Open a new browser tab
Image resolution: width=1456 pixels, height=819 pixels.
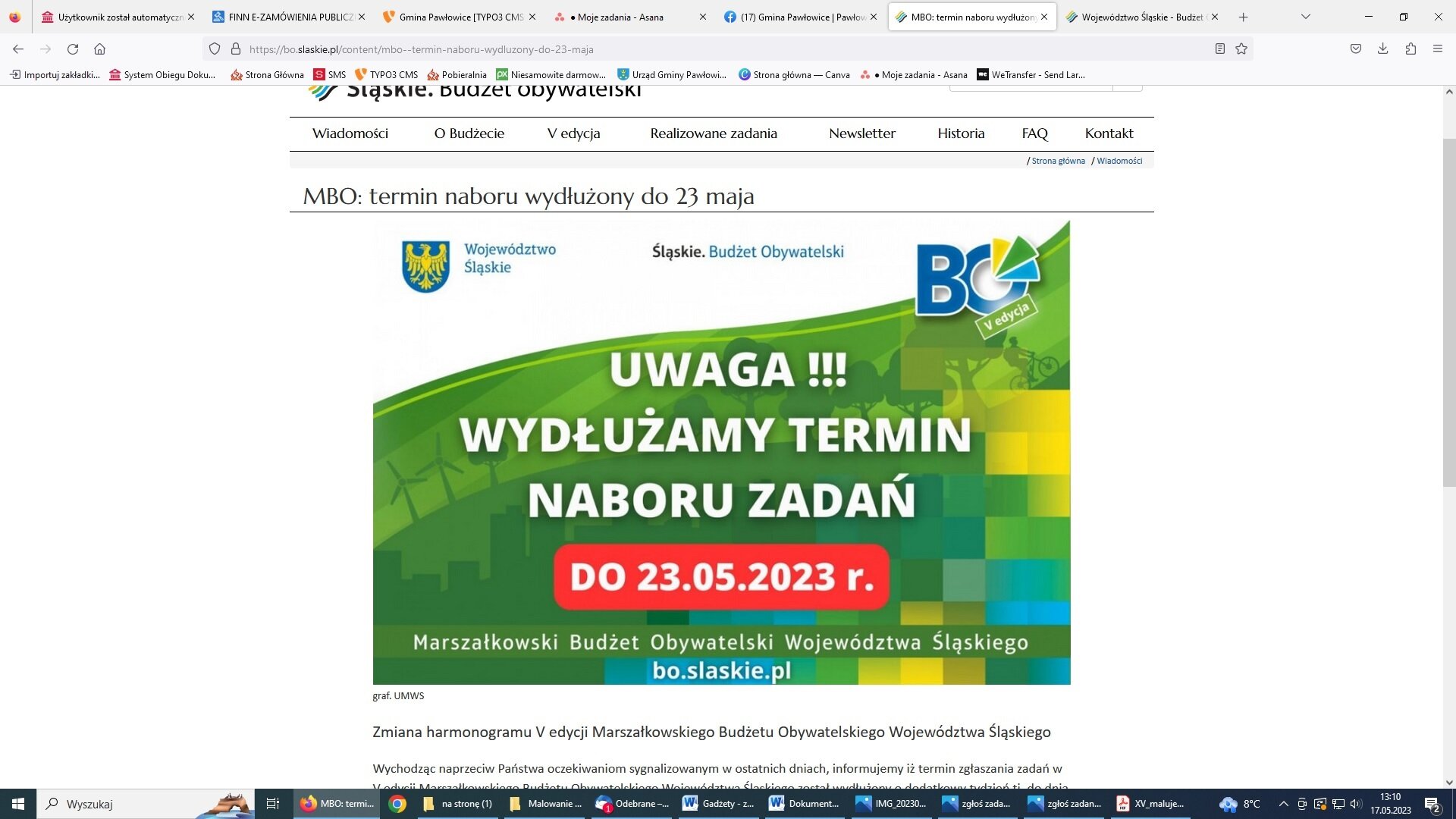(x=1243, y=17)
